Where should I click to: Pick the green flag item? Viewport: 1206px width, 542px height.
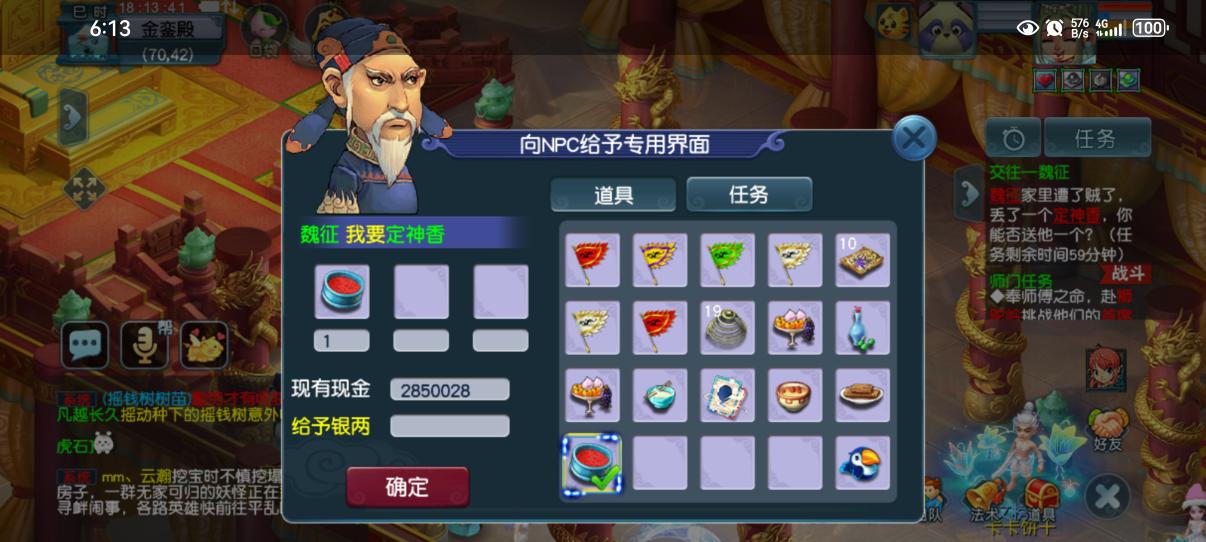(727, 260)
